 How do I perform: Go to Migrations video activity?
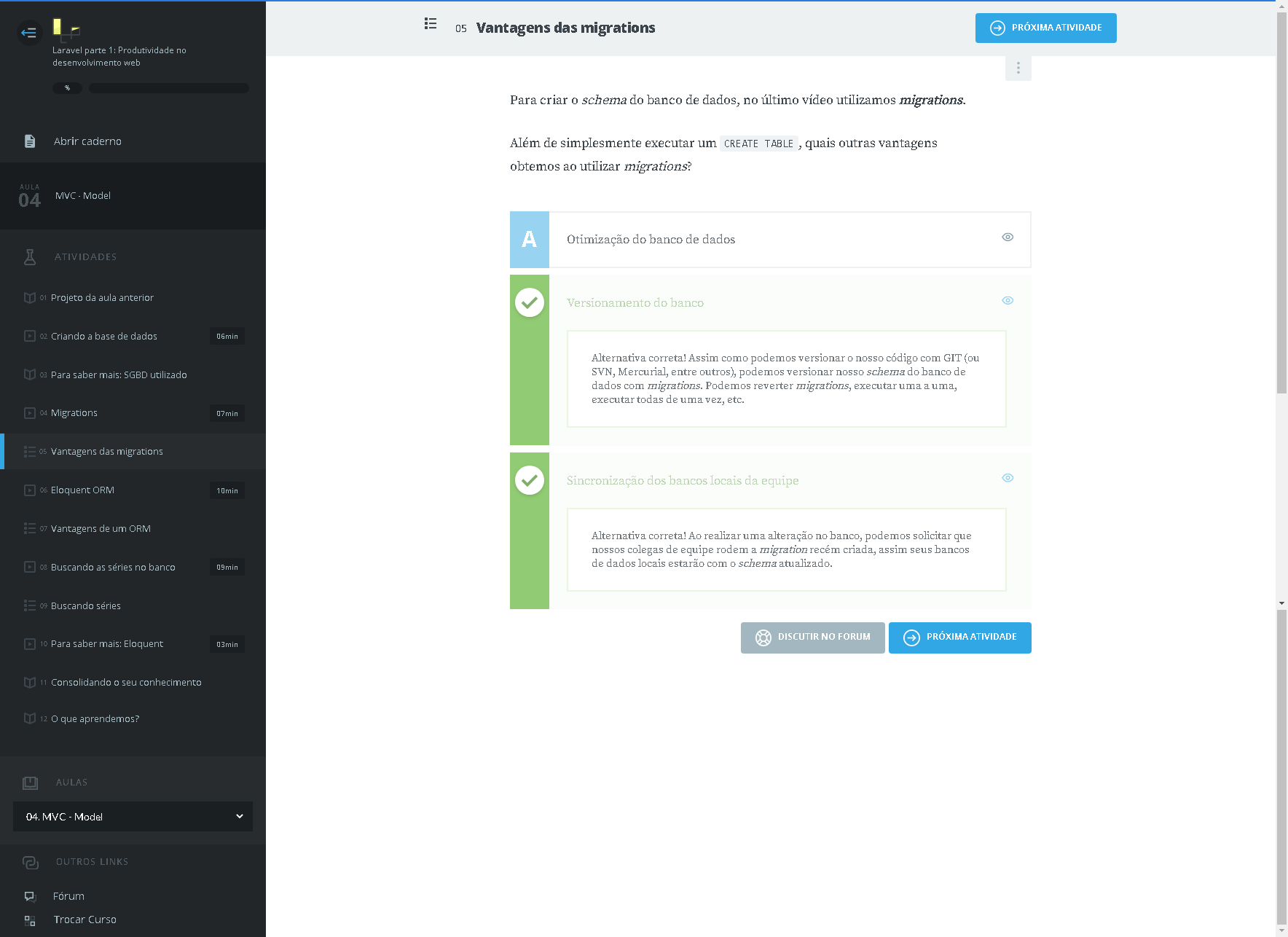(x=74, y=413)
